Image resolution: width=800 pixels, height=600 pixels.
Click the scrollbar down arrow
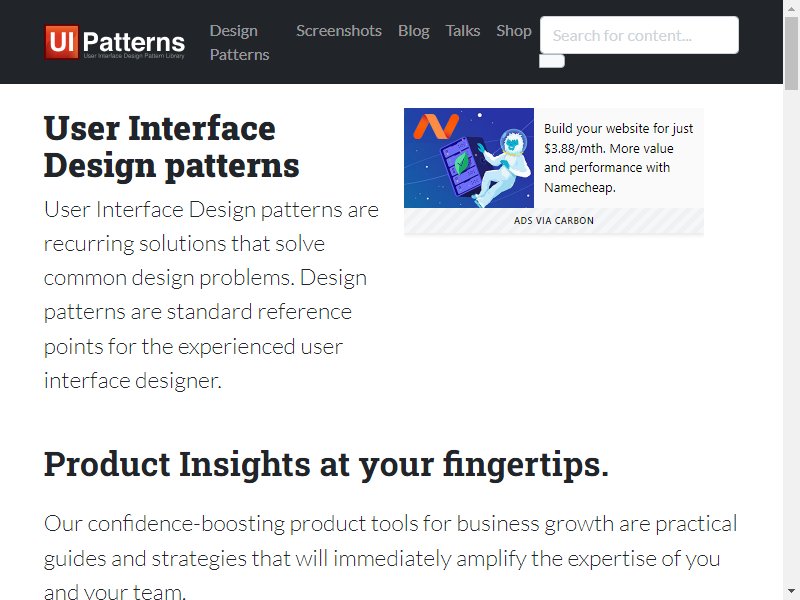[791, 592]
